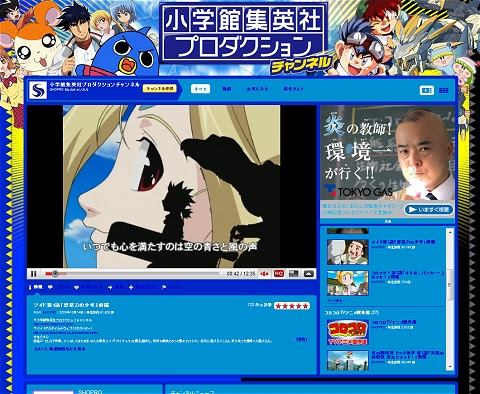
Task: Switch to grid view layout icon
Action: 443,90
